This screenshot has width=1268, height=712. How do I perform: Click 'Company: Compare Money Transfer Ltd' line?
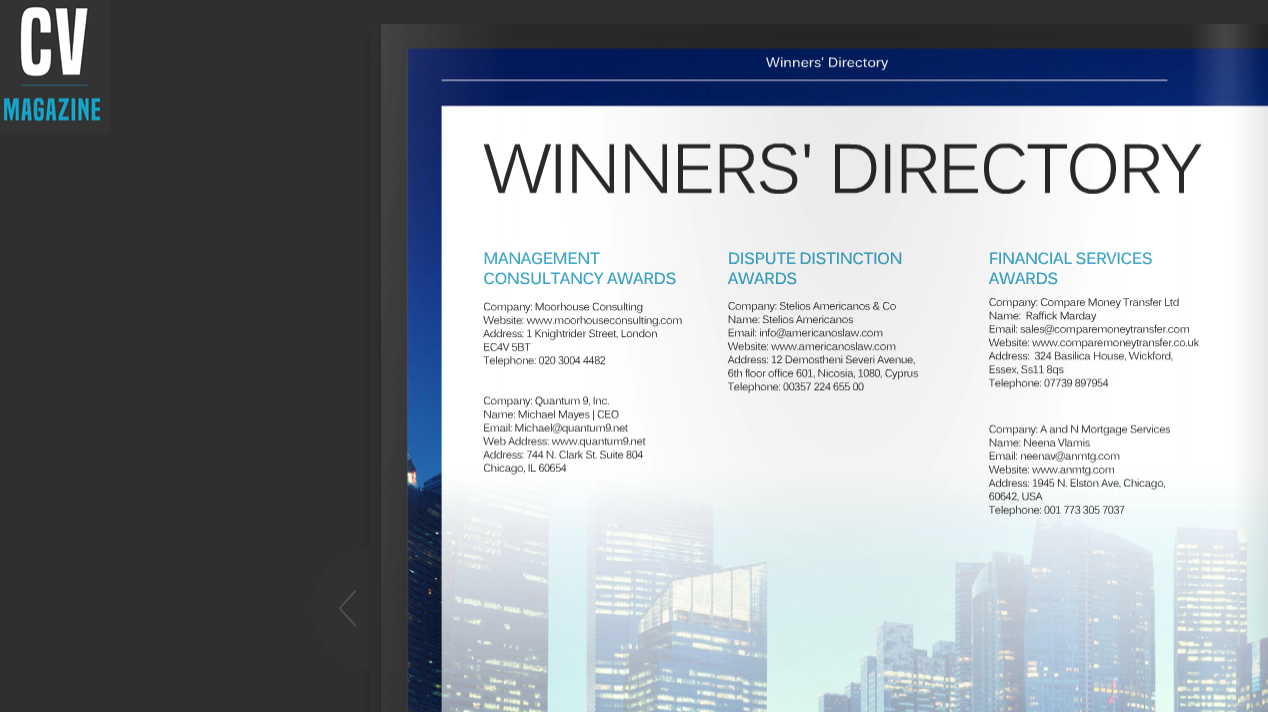tap(1084, 302)
